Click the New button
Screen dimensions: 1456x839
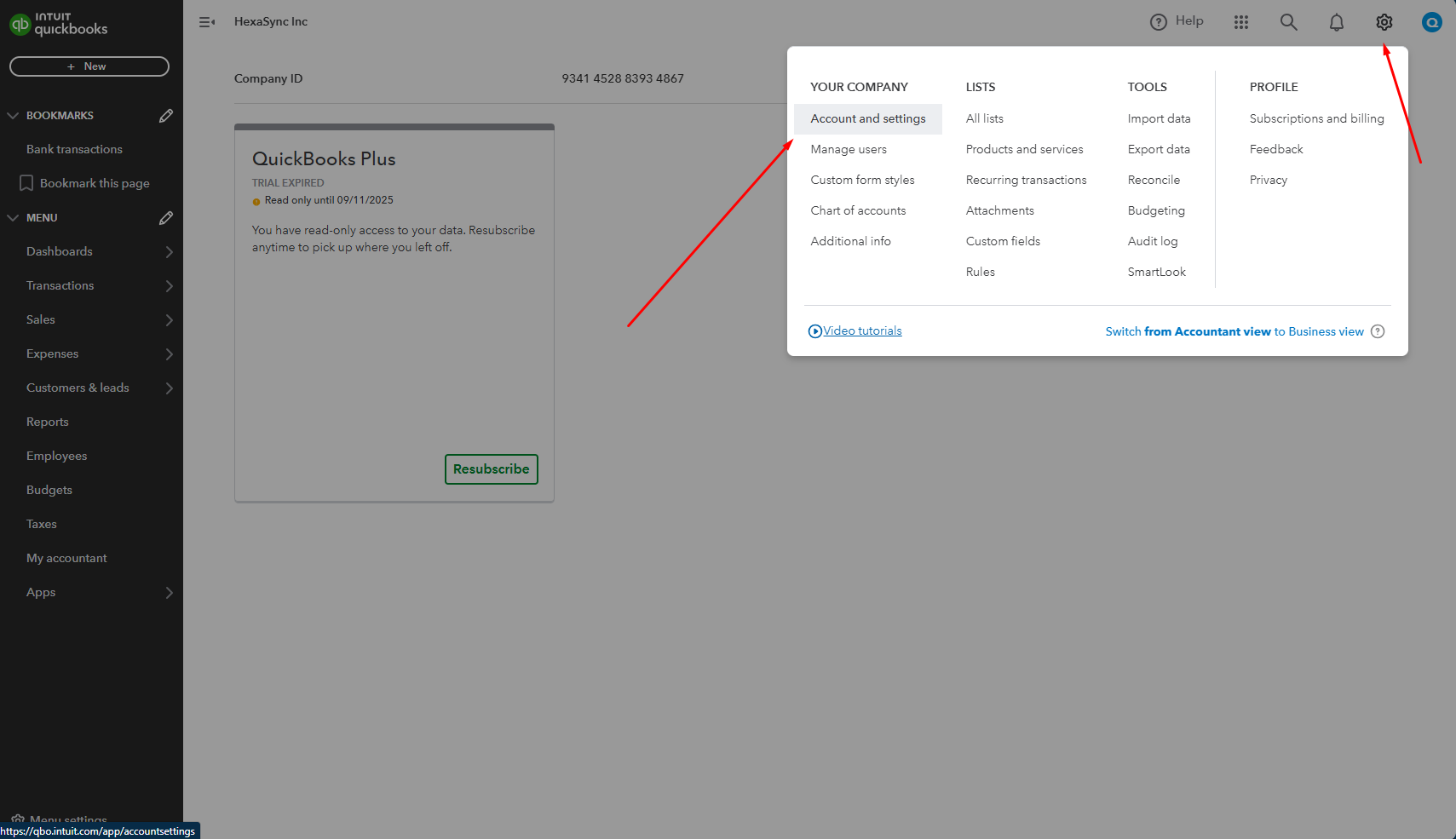click(89, 66)
